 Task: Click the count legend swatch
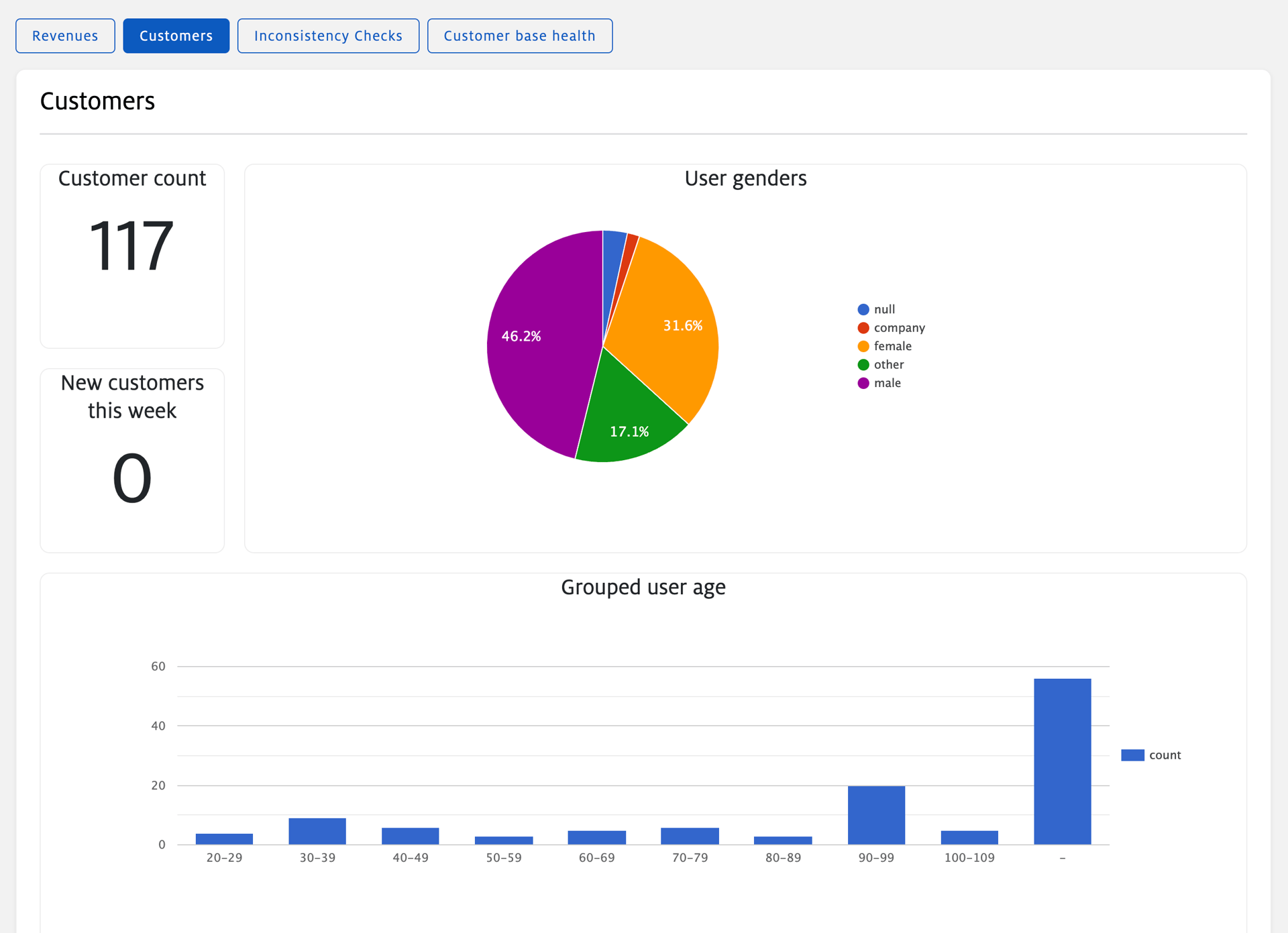pos(1132,755)
